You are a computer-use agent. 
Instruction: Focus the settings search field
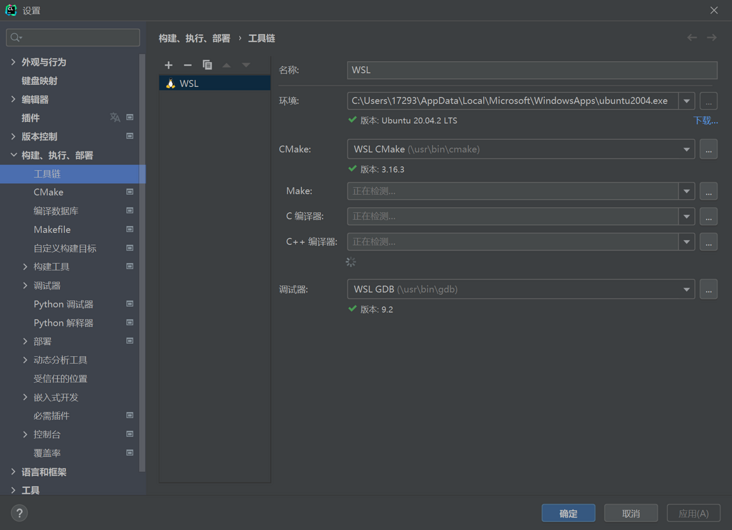(x=73, y=37)
